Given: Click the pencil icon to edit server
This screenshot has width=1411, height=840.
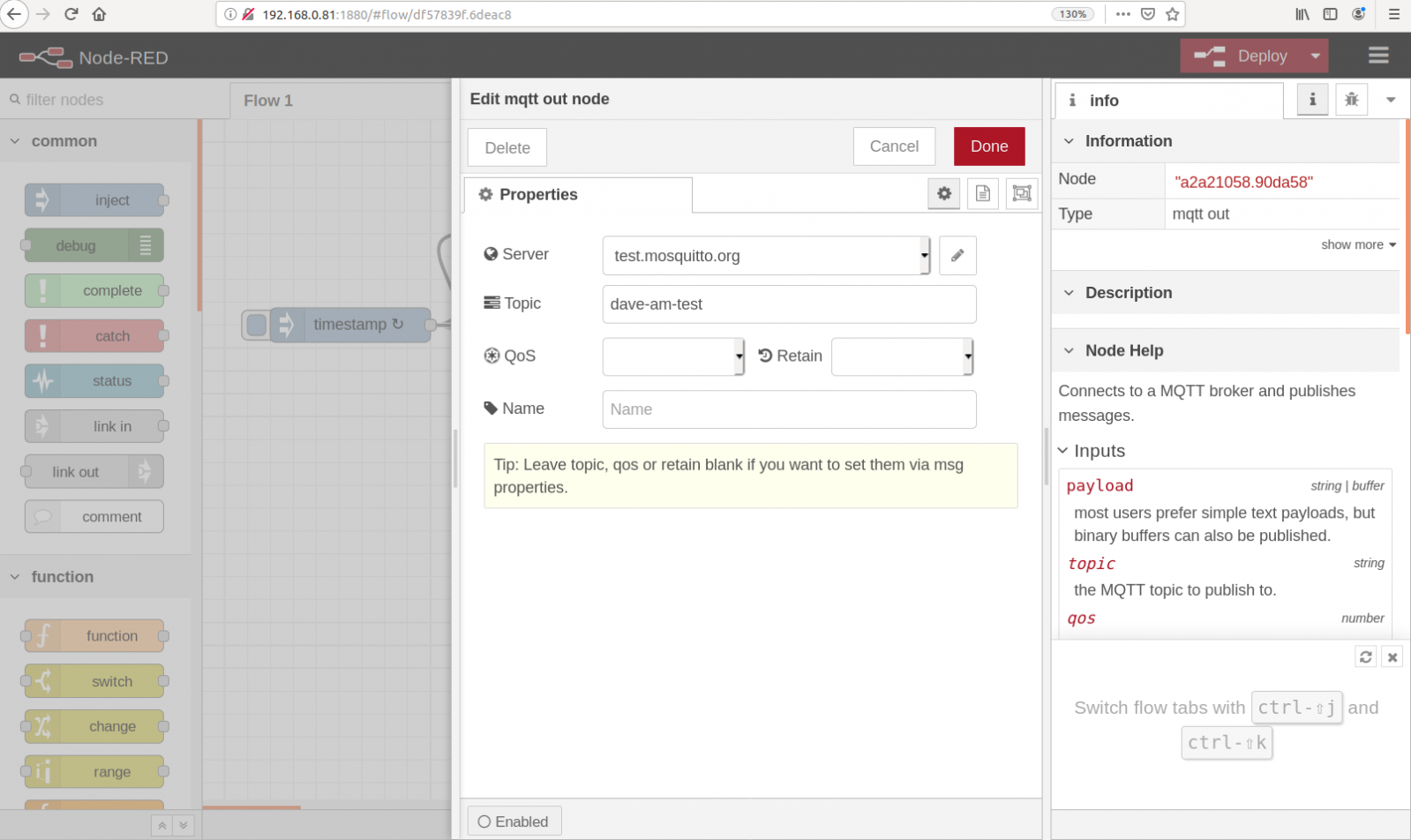Looking at the screenshot, I should pyautogui.click(x=957, y=256).
